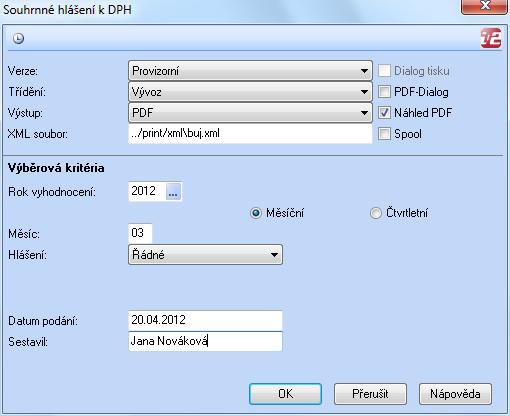This screenshot has width=510, height=416.
Task: Uncheck the Náhled PDF checkbox
Action: [x=384, y=113]
